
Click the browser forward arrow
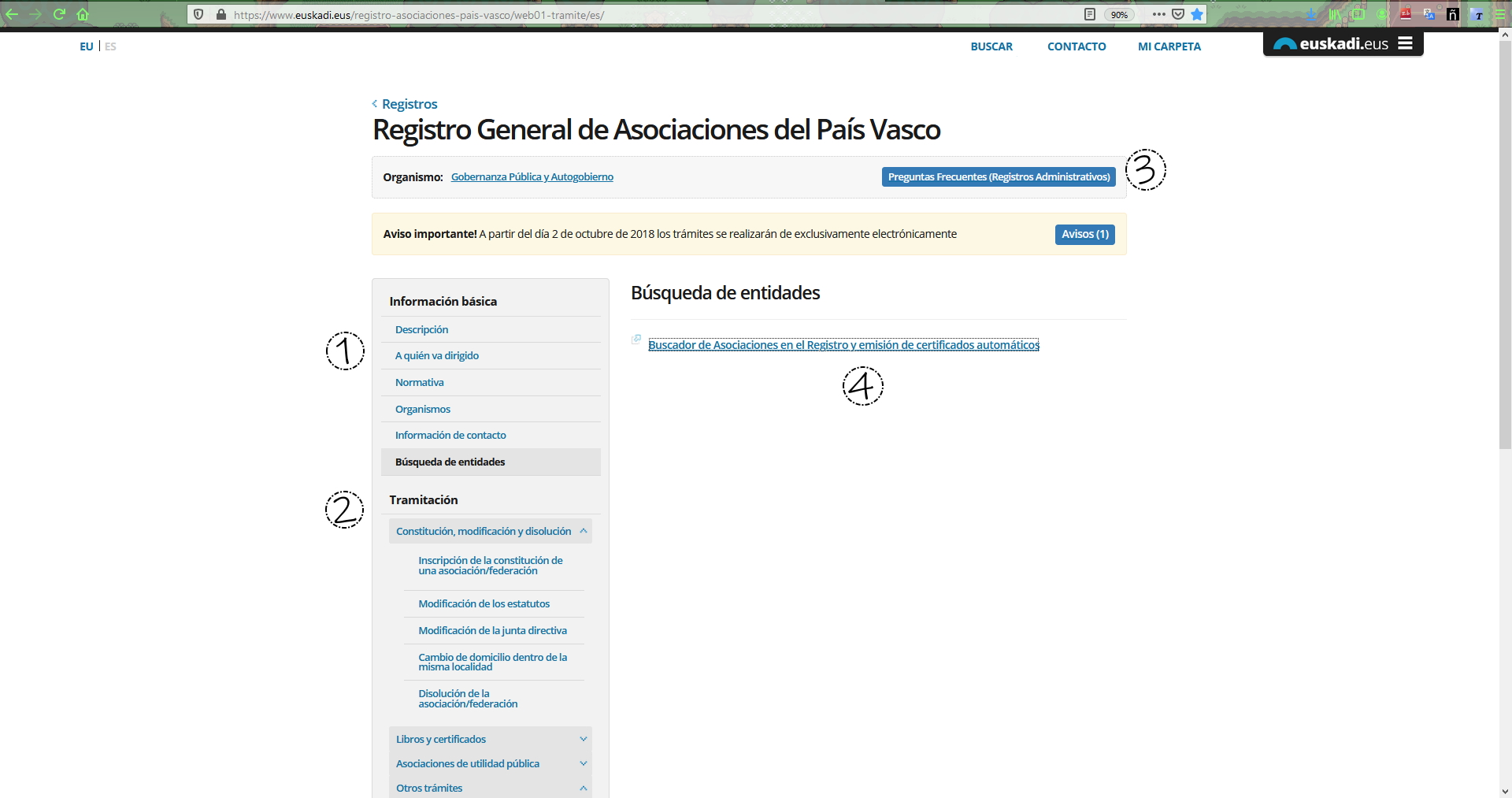pyautogui.click(x=35, y=14)
